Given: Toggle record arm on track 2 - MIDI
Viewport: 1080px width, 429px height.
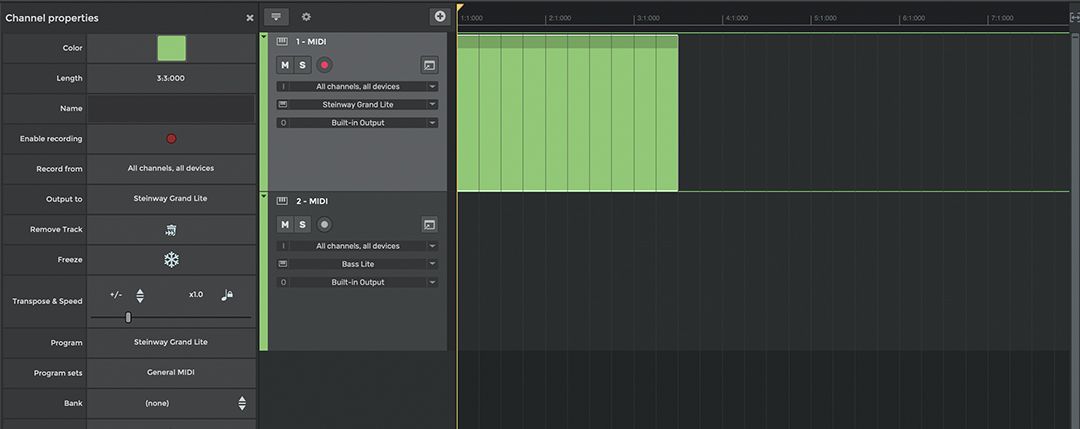Looking at the screenshot, I should tap(324, 224).
